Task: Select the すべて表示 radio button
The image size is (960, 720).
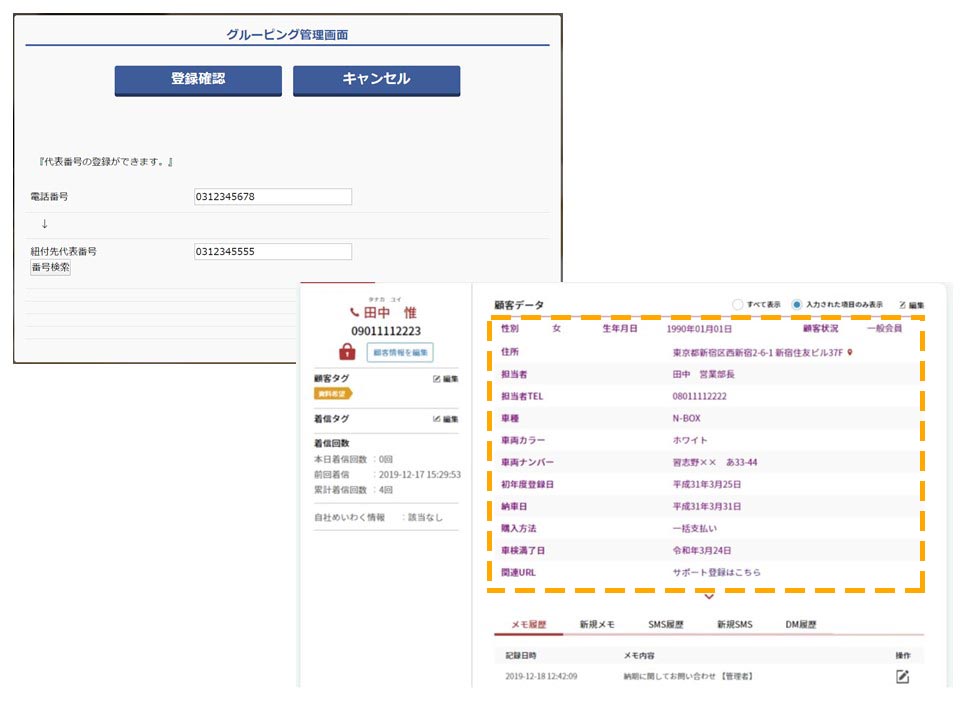Action: (x=738, y=304)
